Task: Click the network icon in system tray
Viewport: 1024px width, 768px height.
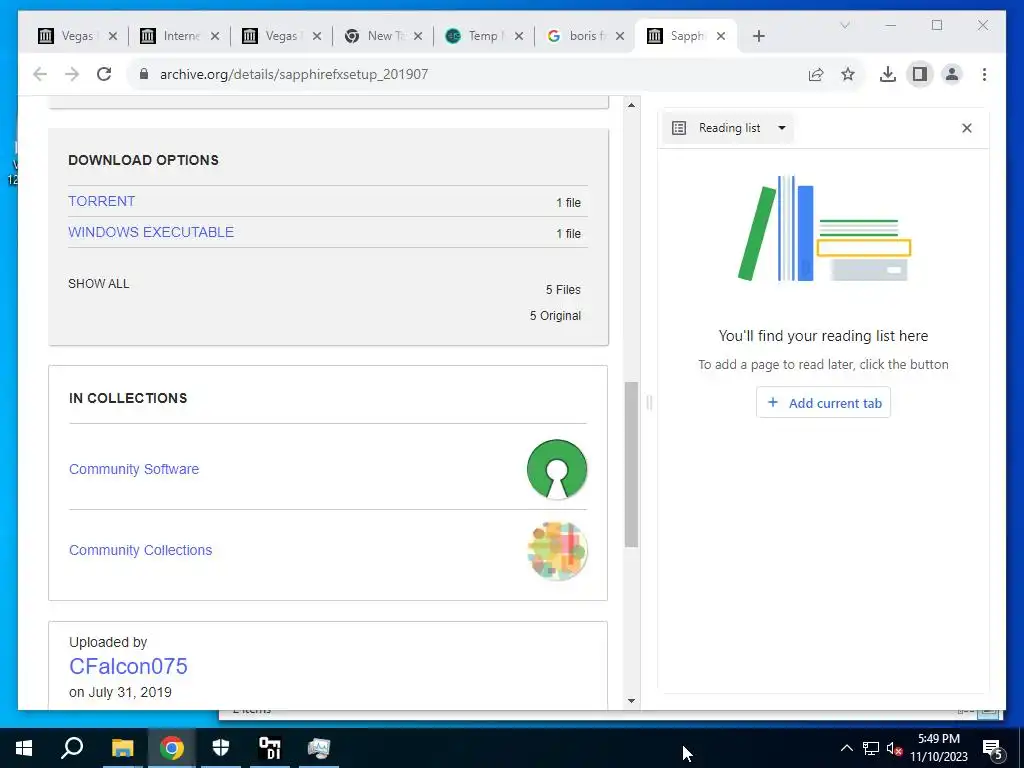Action: click(x=871, y=748)
